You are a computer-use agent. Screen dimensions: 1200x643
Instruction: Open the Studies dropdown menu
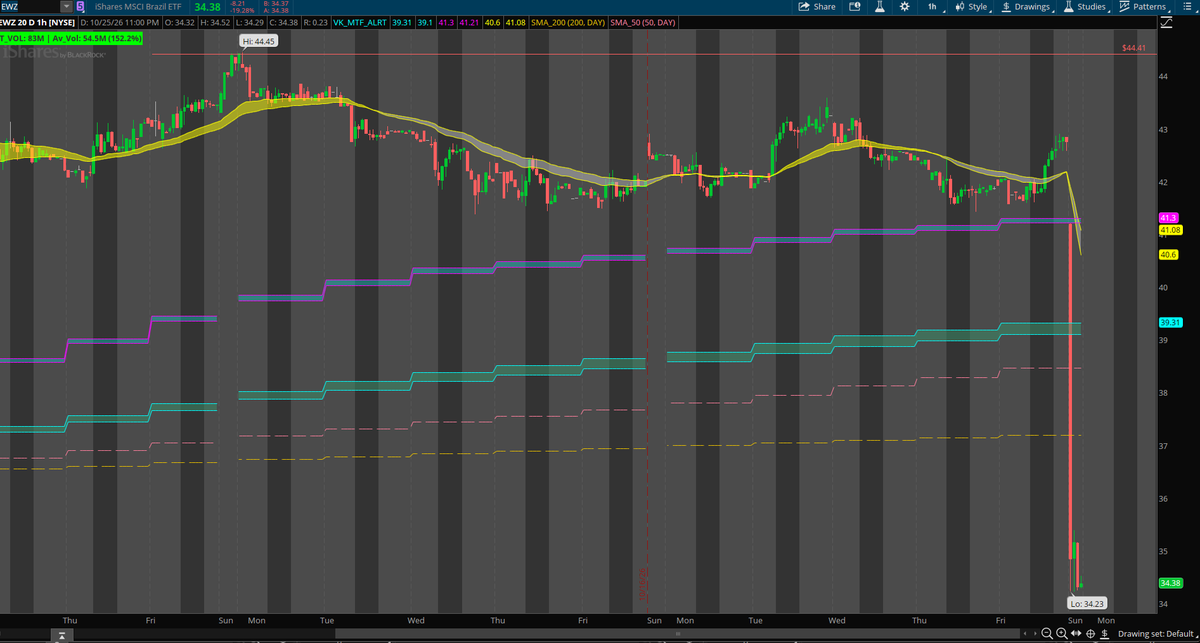(x=1086, y=7)
